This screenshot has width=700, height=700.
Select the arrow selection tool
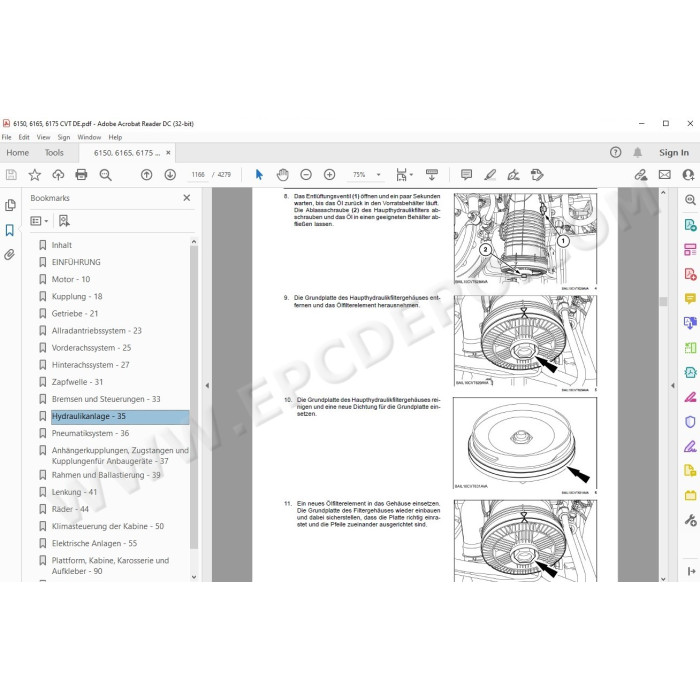259,175
